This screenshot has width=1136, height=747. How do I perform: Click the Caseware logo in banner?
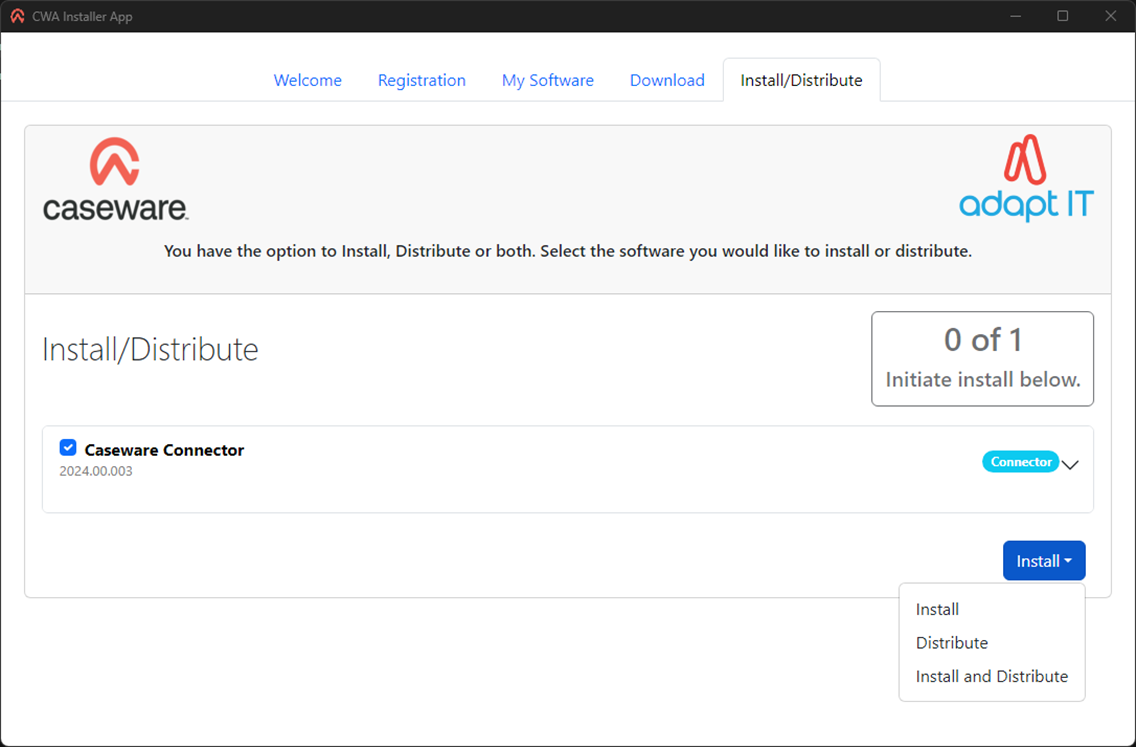coord(115,180)
